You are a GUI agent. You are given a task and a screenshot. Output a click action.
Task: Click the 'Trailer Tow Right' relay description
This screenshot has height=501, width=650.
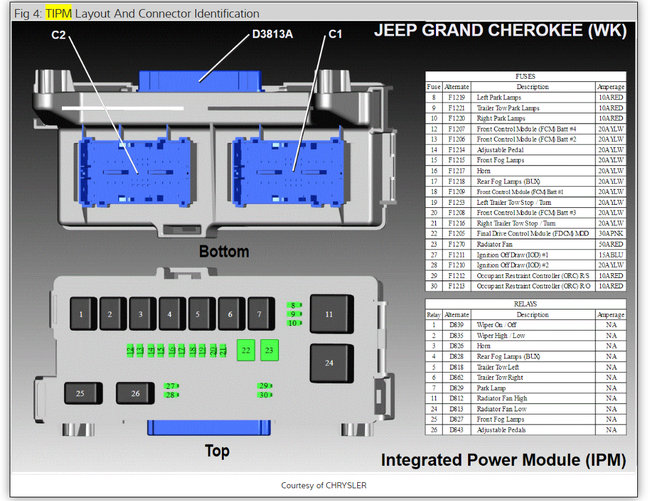click(x=500, y=378)
